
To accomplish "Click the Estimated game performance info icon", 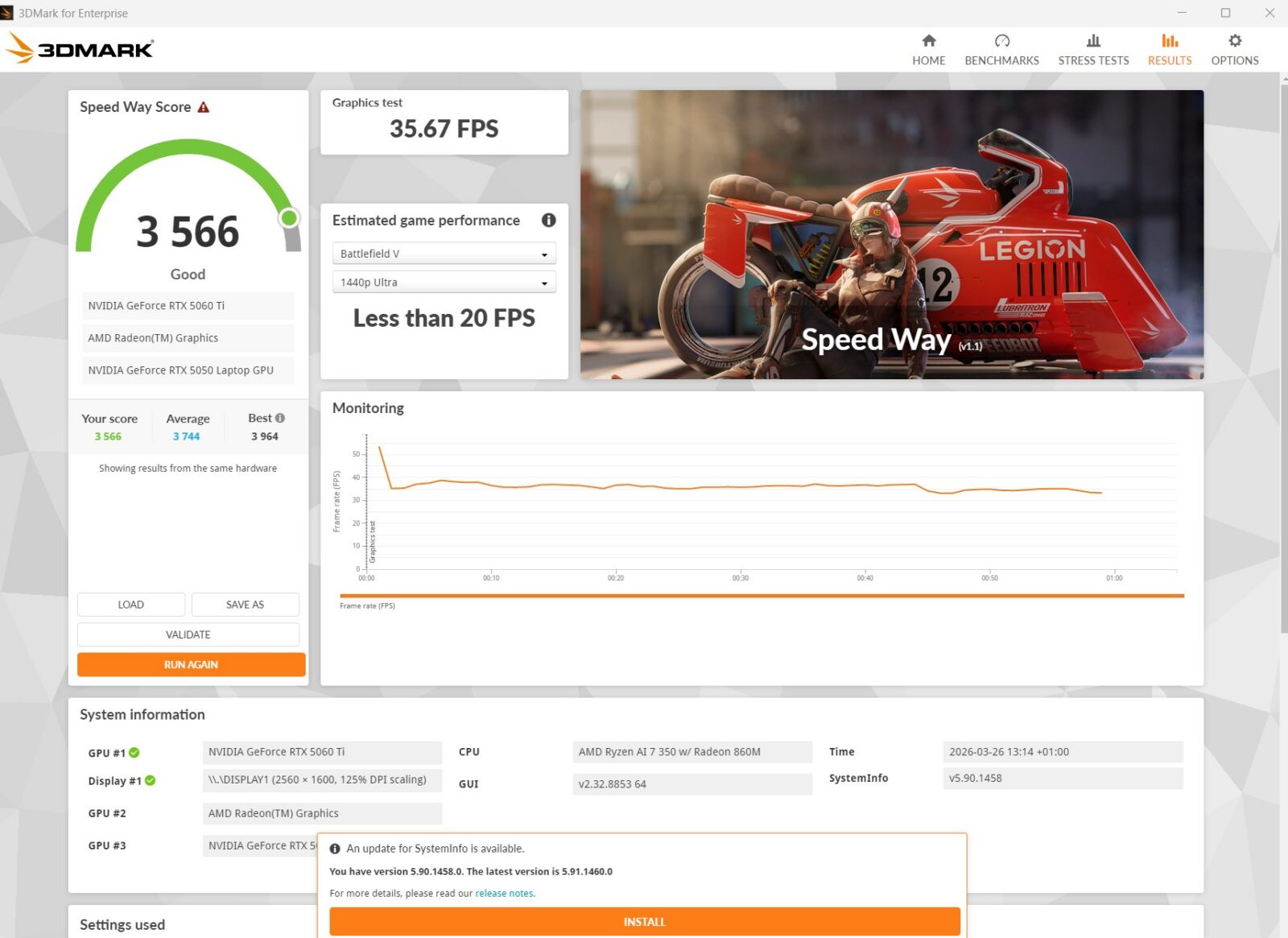I will [548, 221].
